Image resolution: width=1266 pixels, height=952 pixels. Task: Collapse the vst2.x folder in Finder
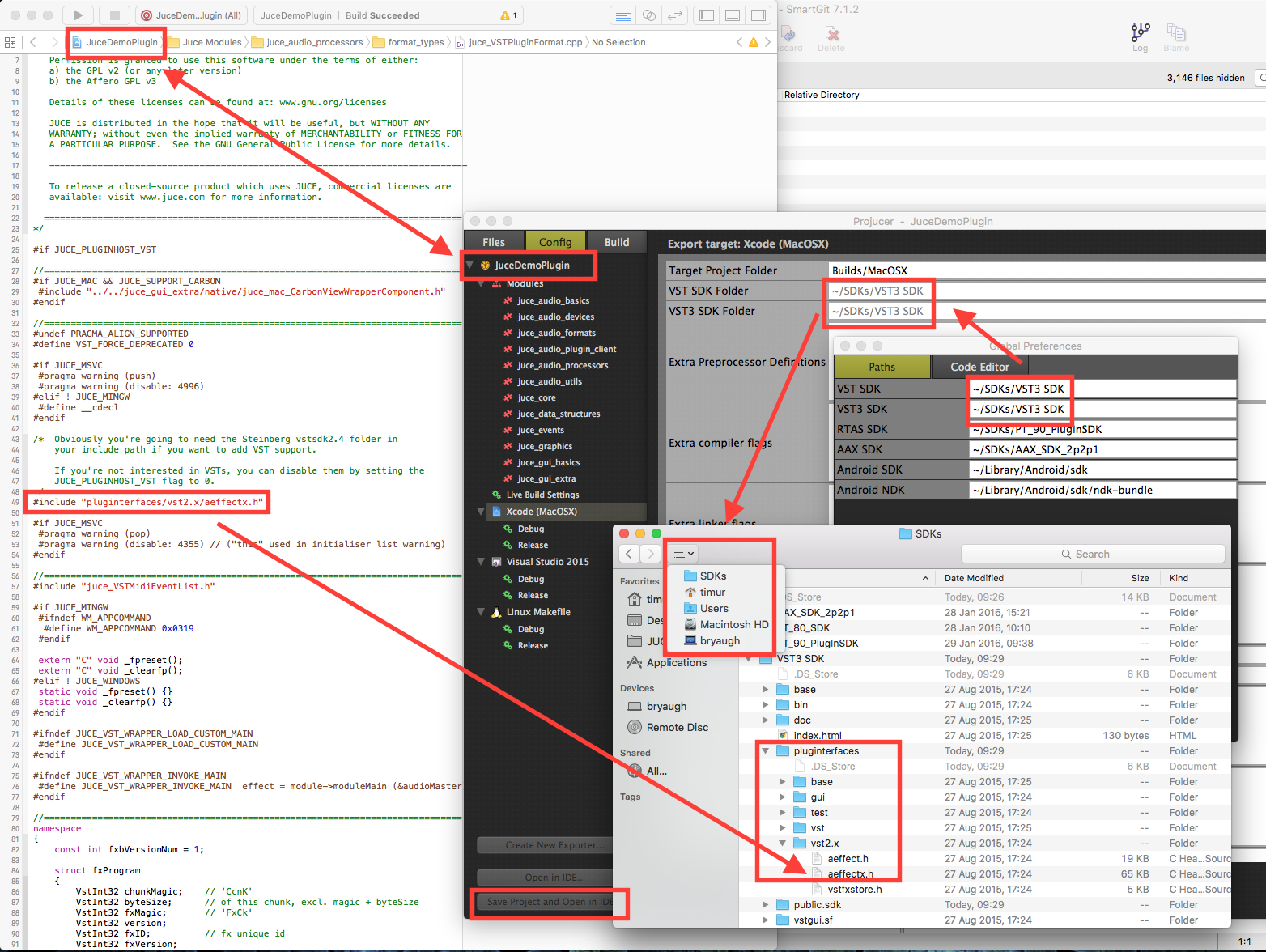coord(782,844)
